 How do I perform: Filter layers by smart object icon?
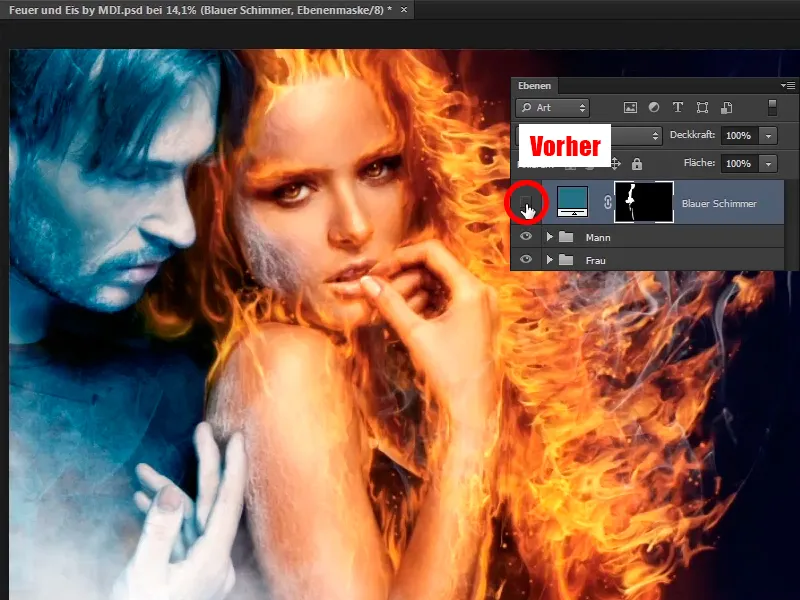(727, 108)
